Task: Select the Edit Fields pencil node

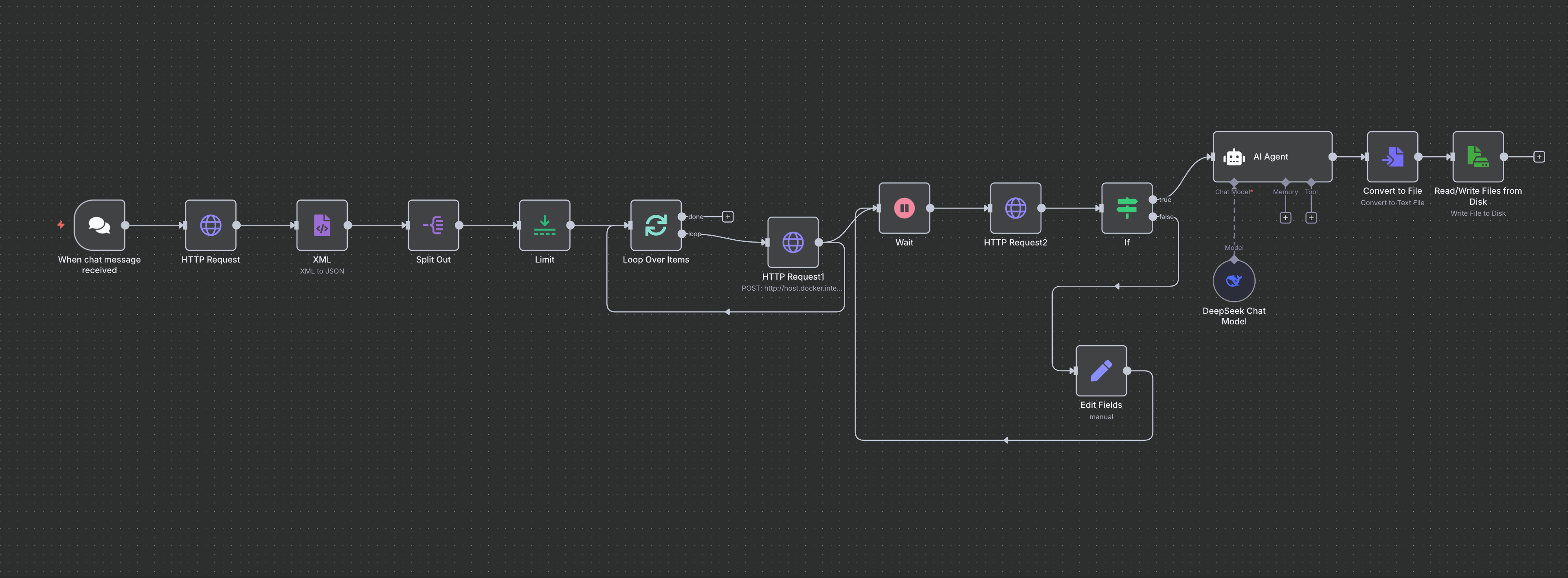Action: [1100, 370]
